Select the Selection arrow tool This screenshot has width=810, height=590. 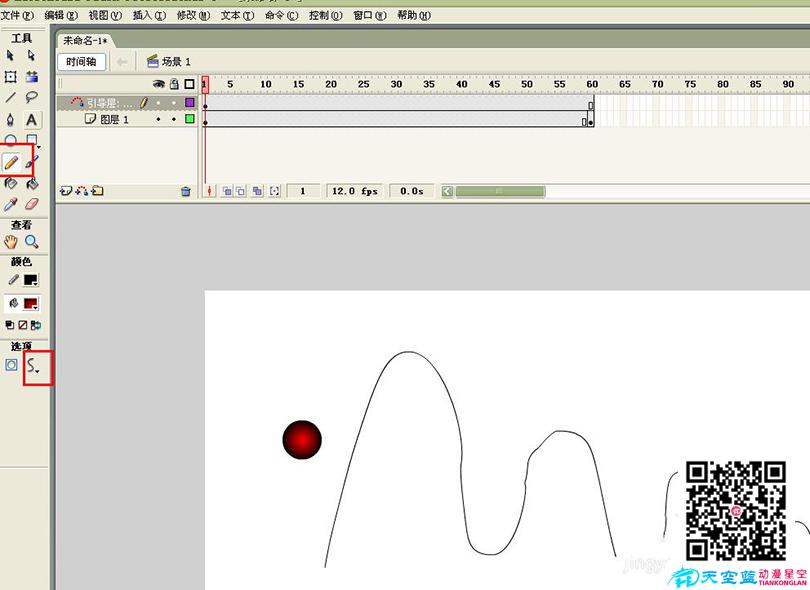[x=10, y=55]
